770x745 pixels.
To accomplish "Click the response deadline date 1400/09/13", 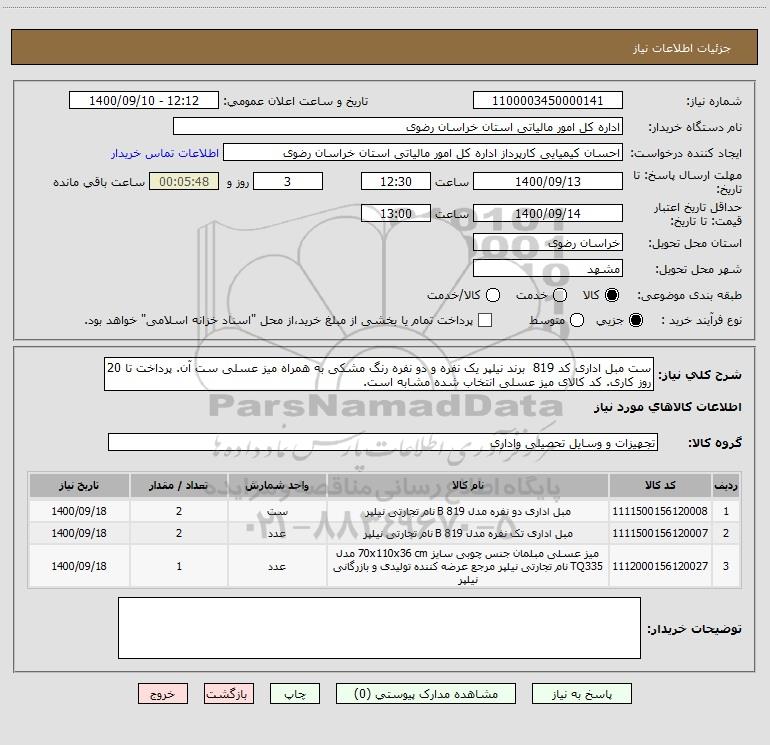I will tap(548, 181).
